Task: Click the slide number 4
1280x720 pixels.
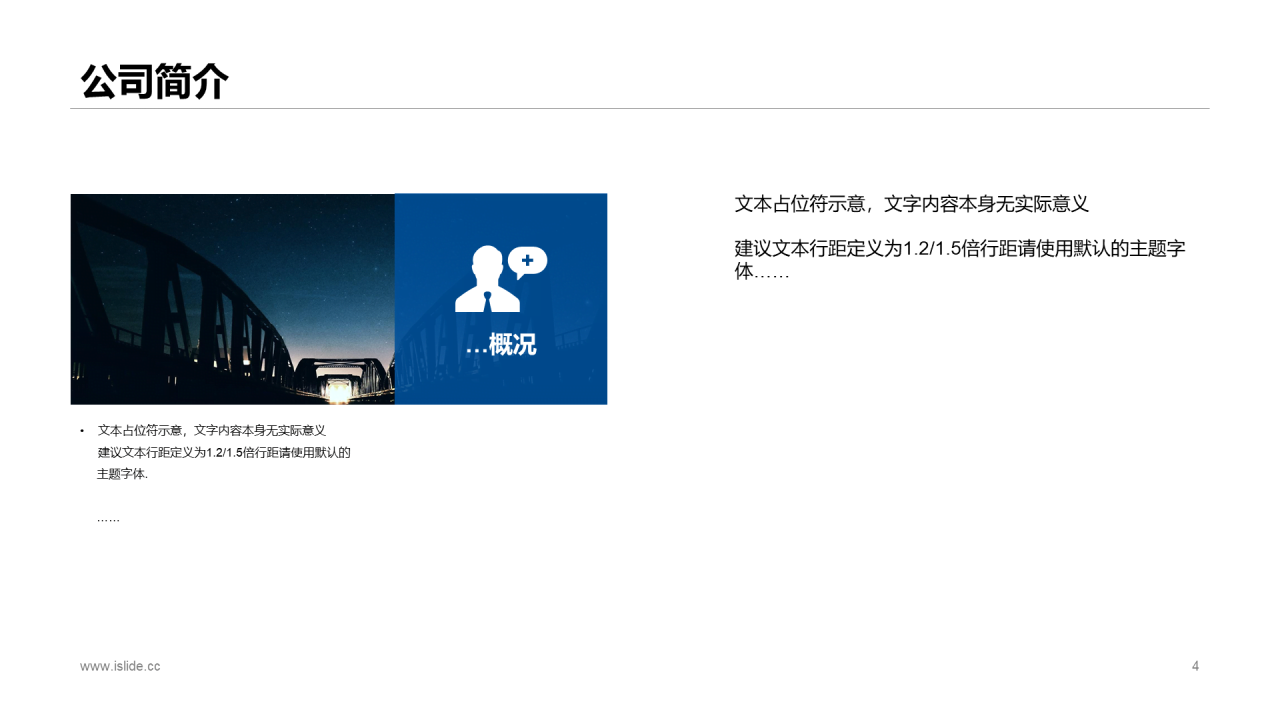Action: (1195, 666)
